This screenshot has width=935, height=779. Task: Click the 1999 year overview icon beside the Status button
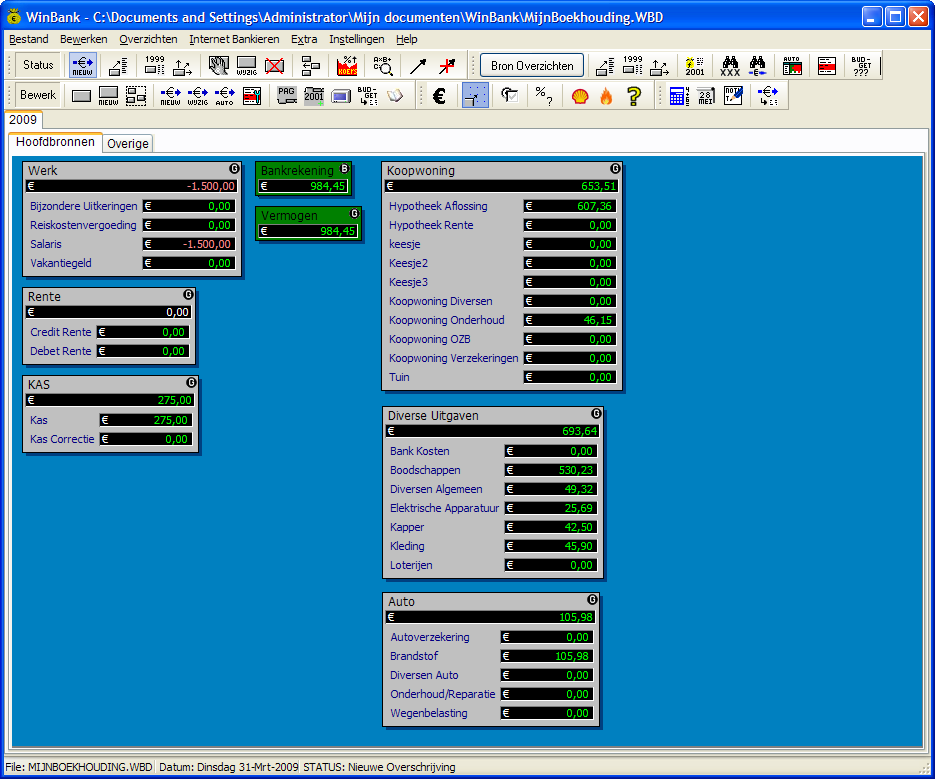155,65
